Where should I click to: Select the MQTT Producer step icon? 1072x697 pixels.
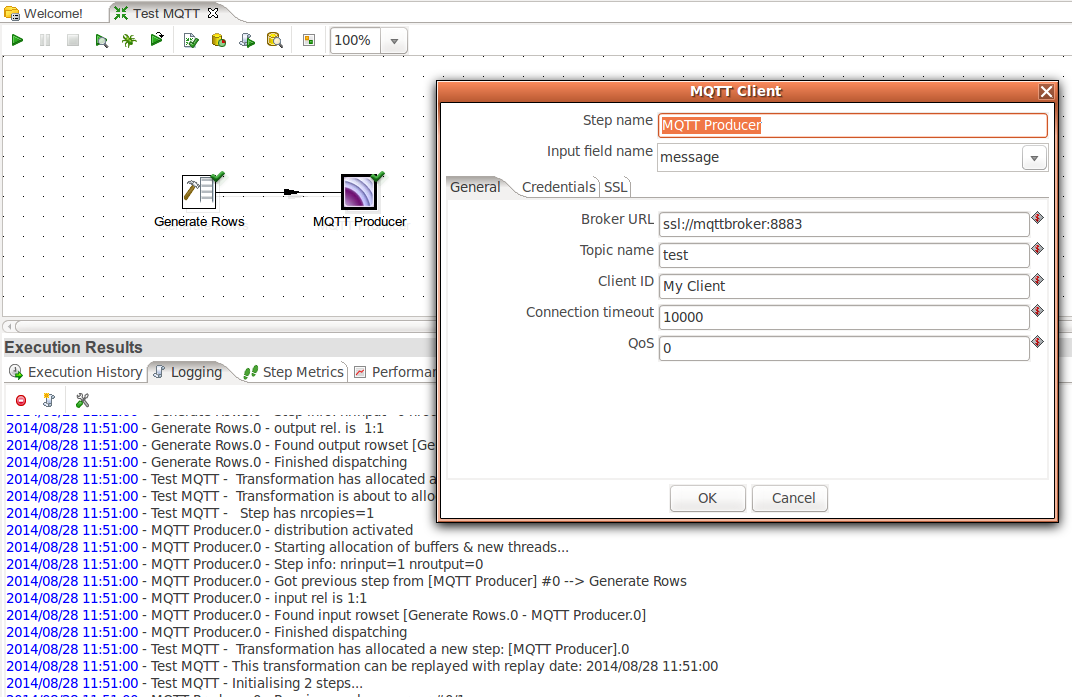coord(359,192)
